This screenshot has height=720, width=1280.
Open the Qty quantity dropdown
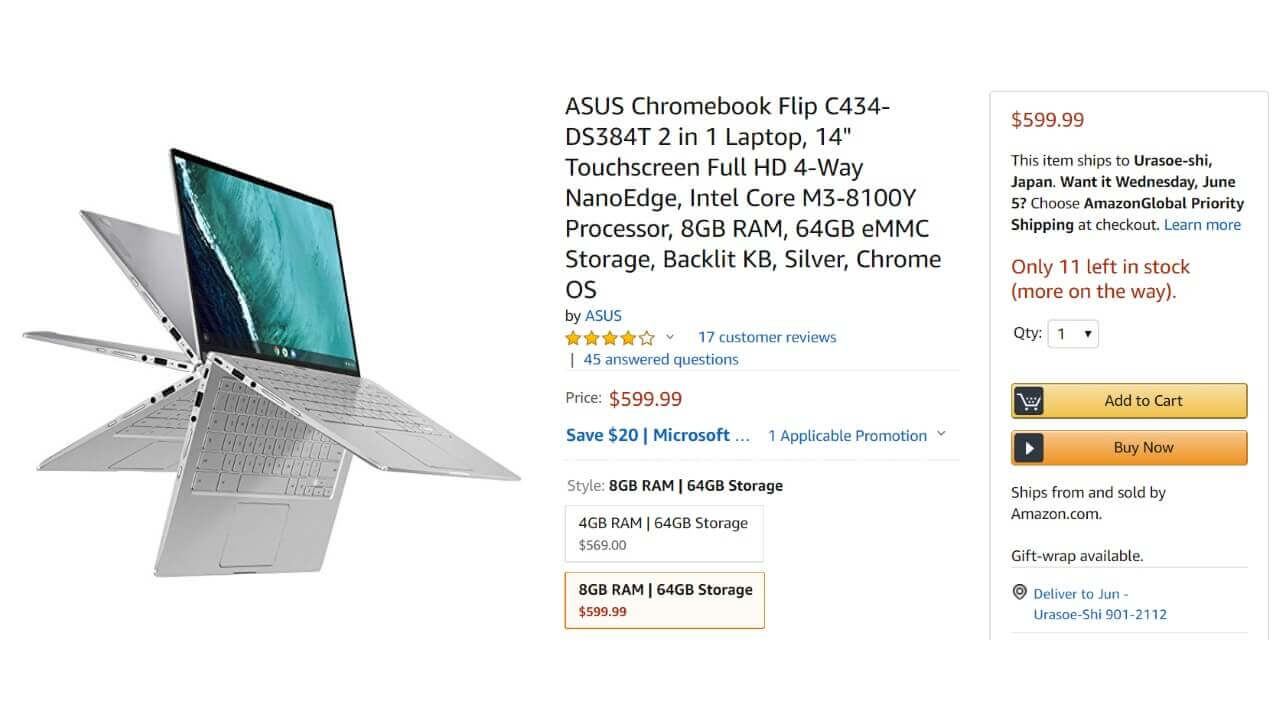pyautogui.click(x=1073, y=334)
